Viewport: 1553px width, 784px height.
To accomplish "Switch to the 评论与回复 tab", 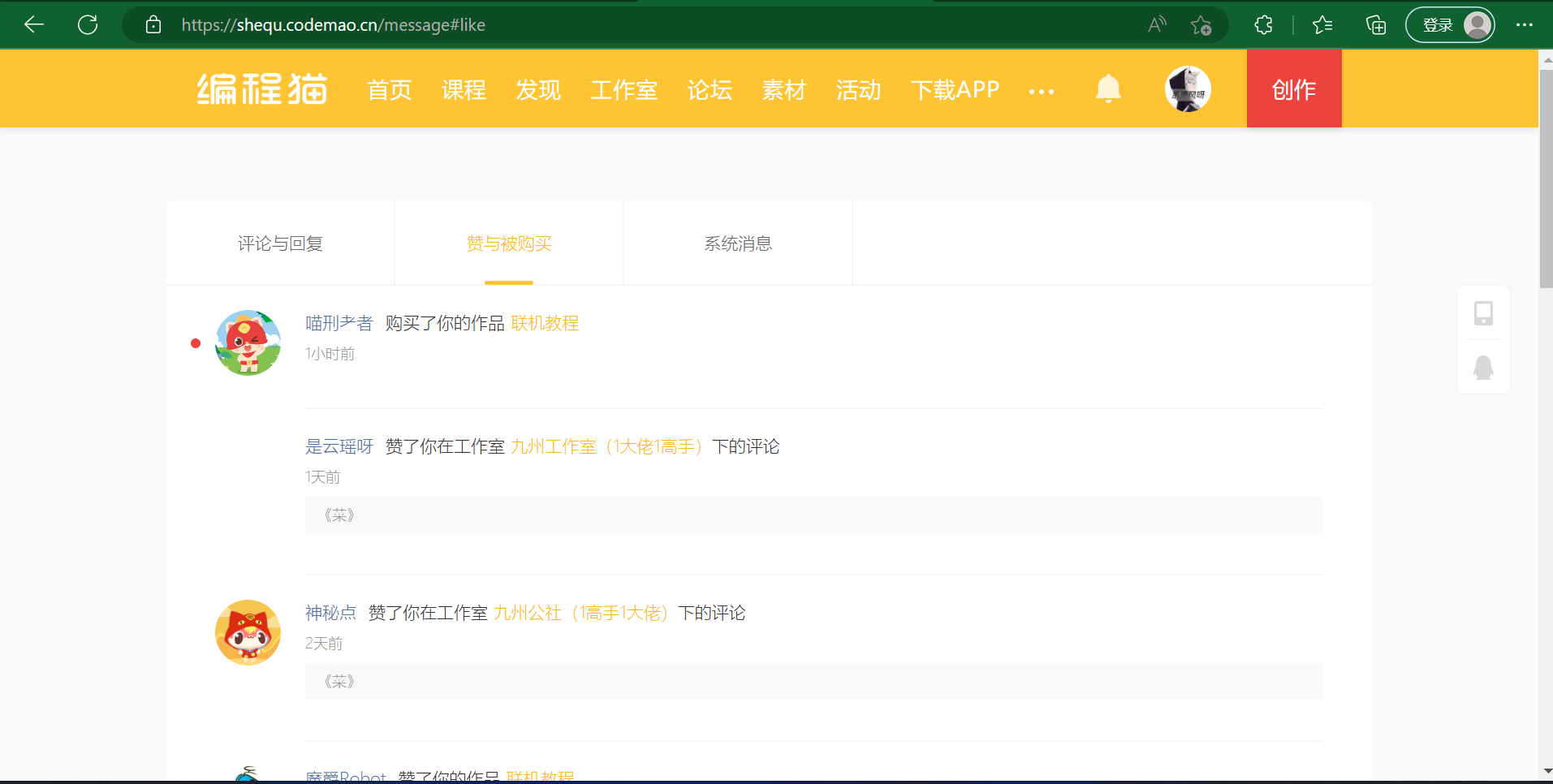I will [x=280, y=243].
